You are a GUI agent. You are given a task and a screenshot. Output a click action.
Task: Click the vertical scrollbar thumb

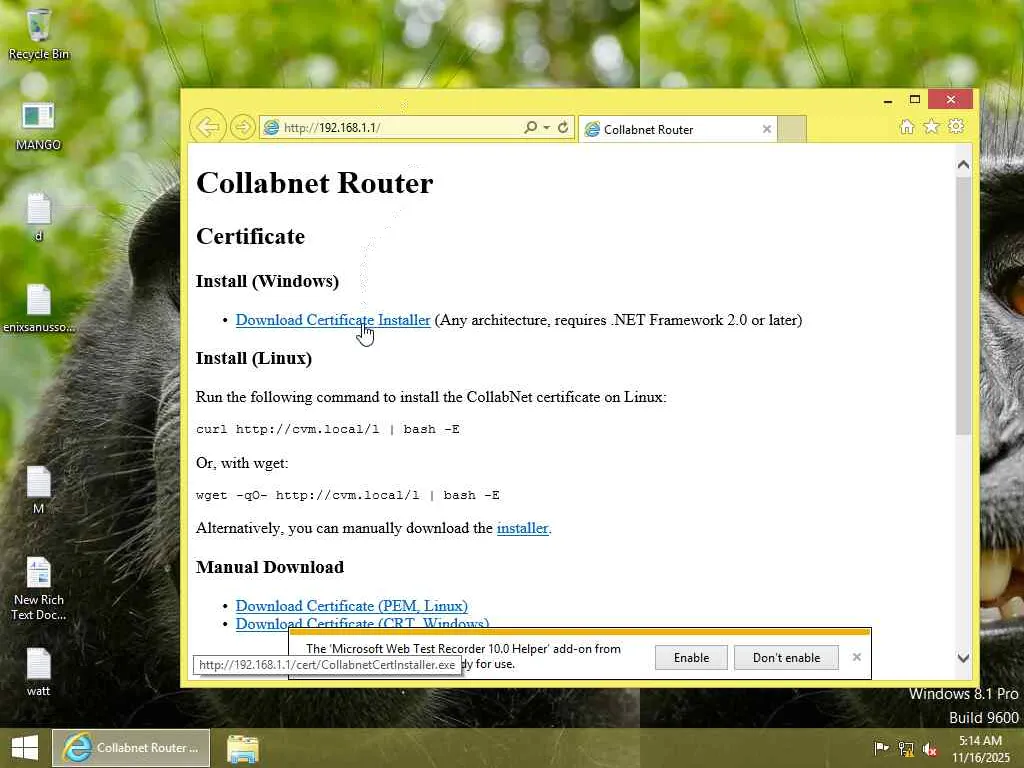(x=963, y=305)
